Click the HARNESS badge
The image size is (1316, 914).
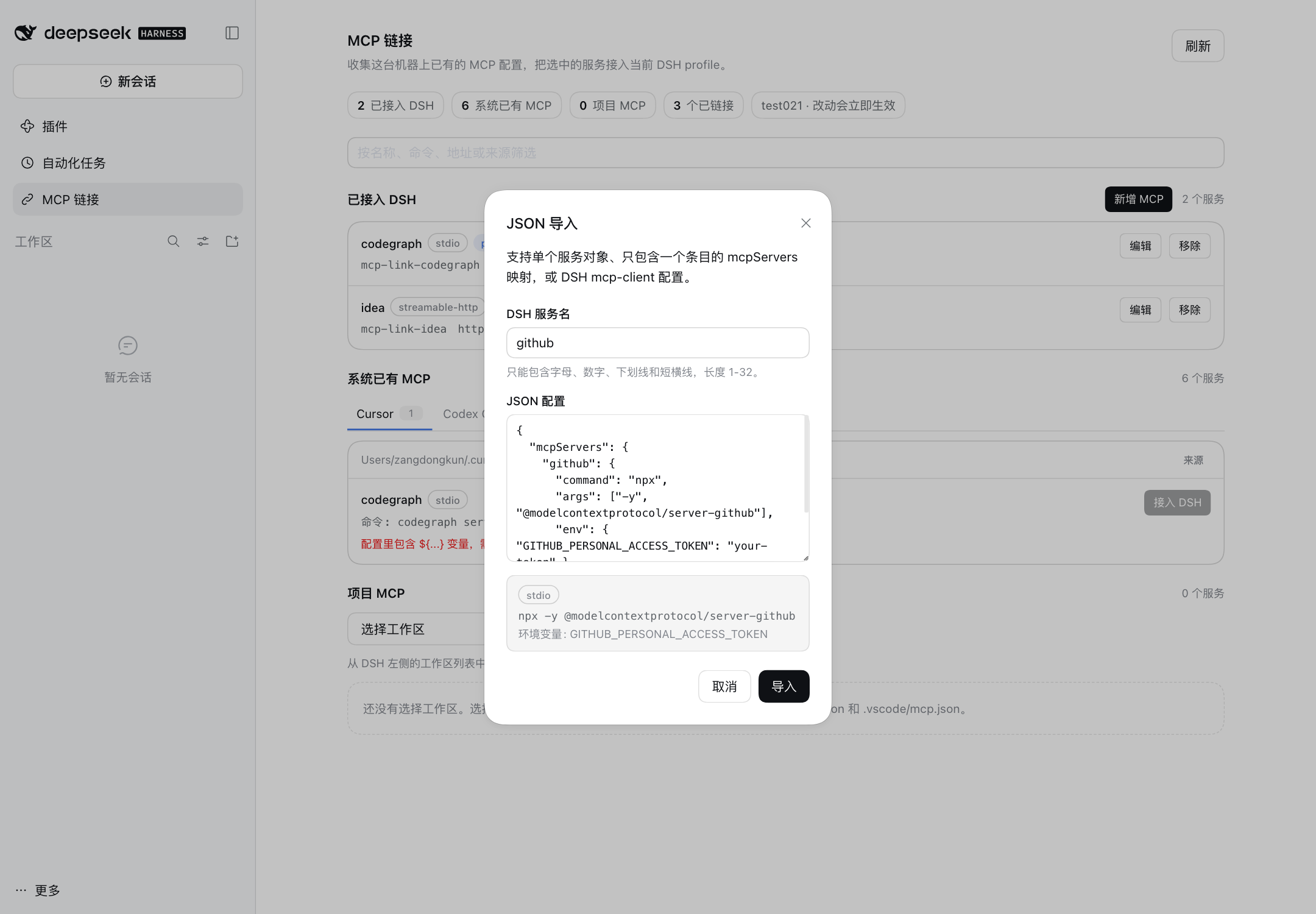click(x=162, y=34)
